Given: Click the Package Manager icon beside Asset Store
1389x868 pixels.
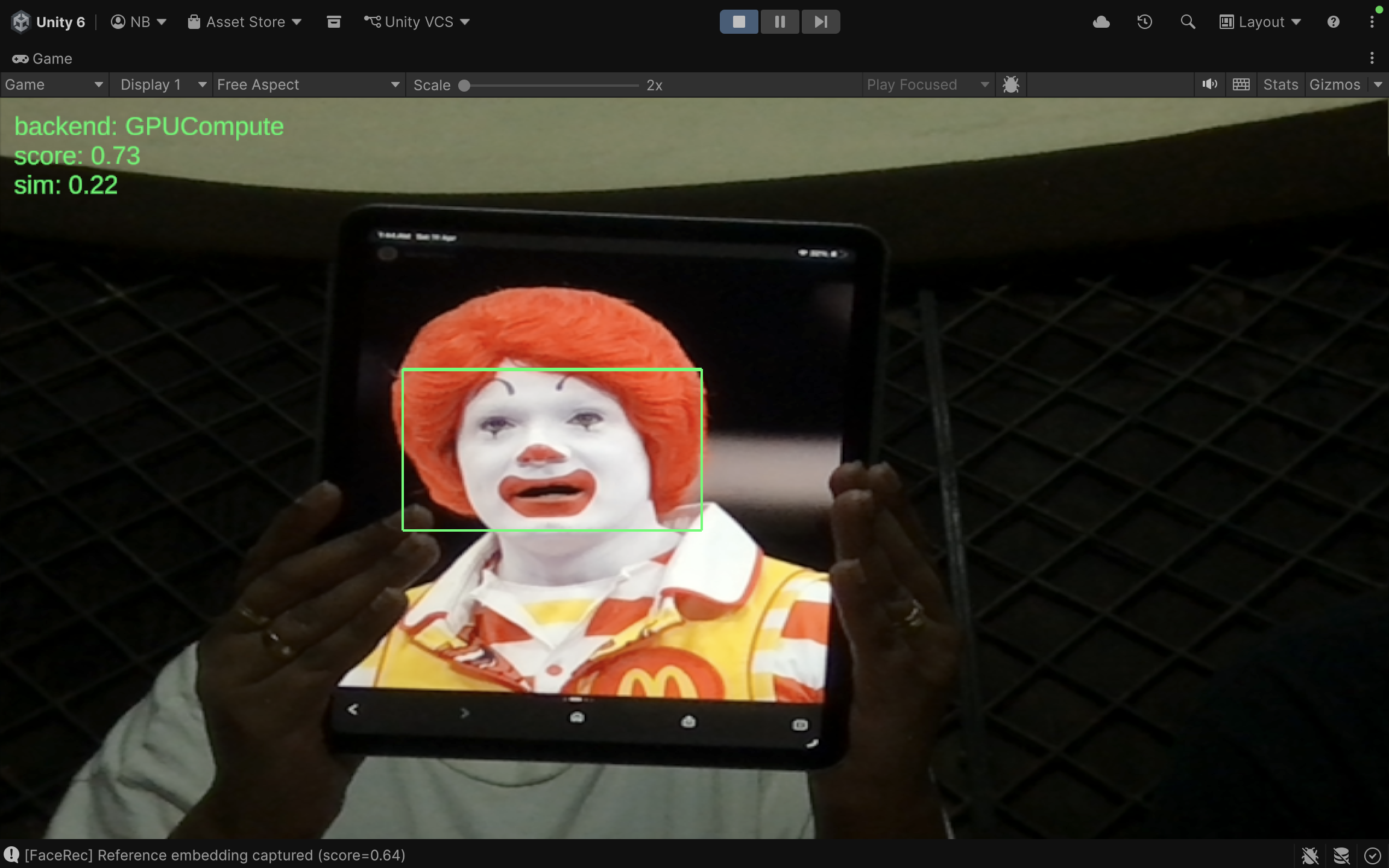Looking at the screenshot, I should point(334,22).
